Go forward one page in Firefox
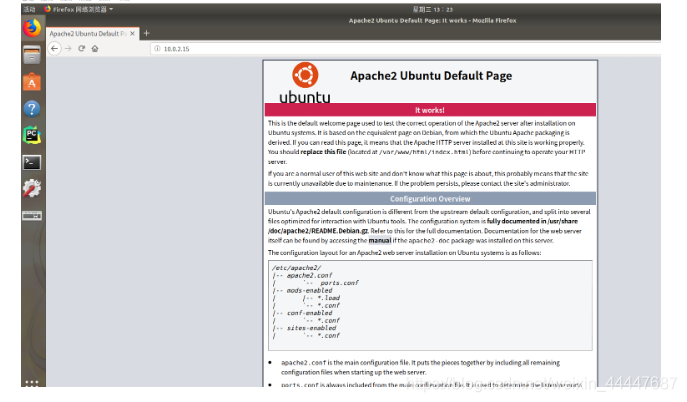This screenshot has width=687, height=402. click(68, 49)
